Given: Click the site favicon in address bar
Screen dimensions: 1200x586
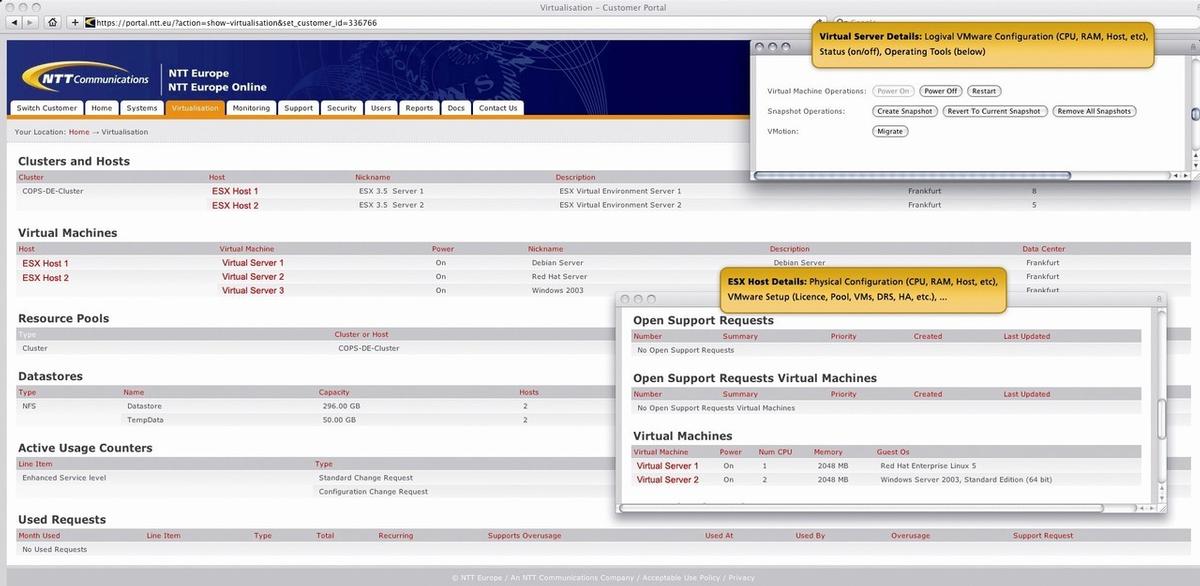Looking at the screenshot, I should point(90,22).
